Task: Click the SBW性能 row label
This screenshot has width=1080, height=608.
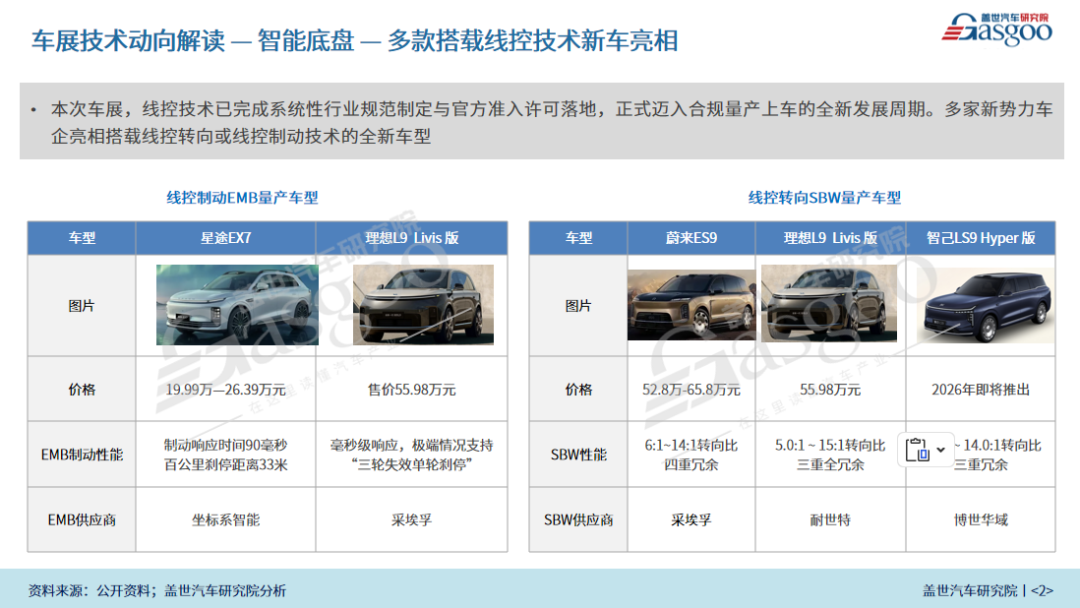Action: [579, 454]
